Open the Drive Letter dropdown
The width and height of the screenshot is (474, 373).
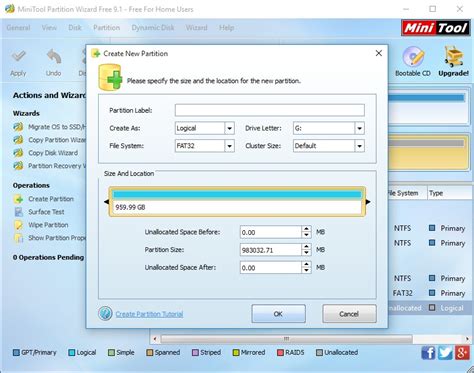tap(359, 128)
